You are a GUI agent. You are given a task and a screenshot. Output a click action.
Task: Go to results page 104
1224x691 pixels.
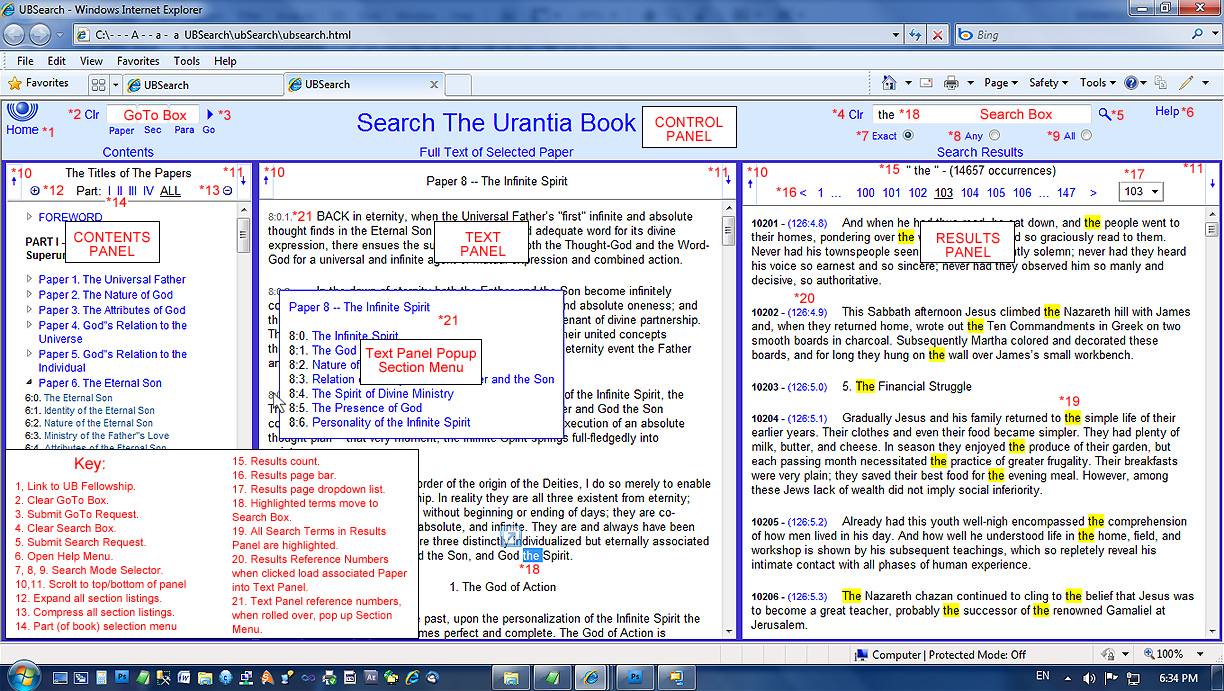pos(970,193)
